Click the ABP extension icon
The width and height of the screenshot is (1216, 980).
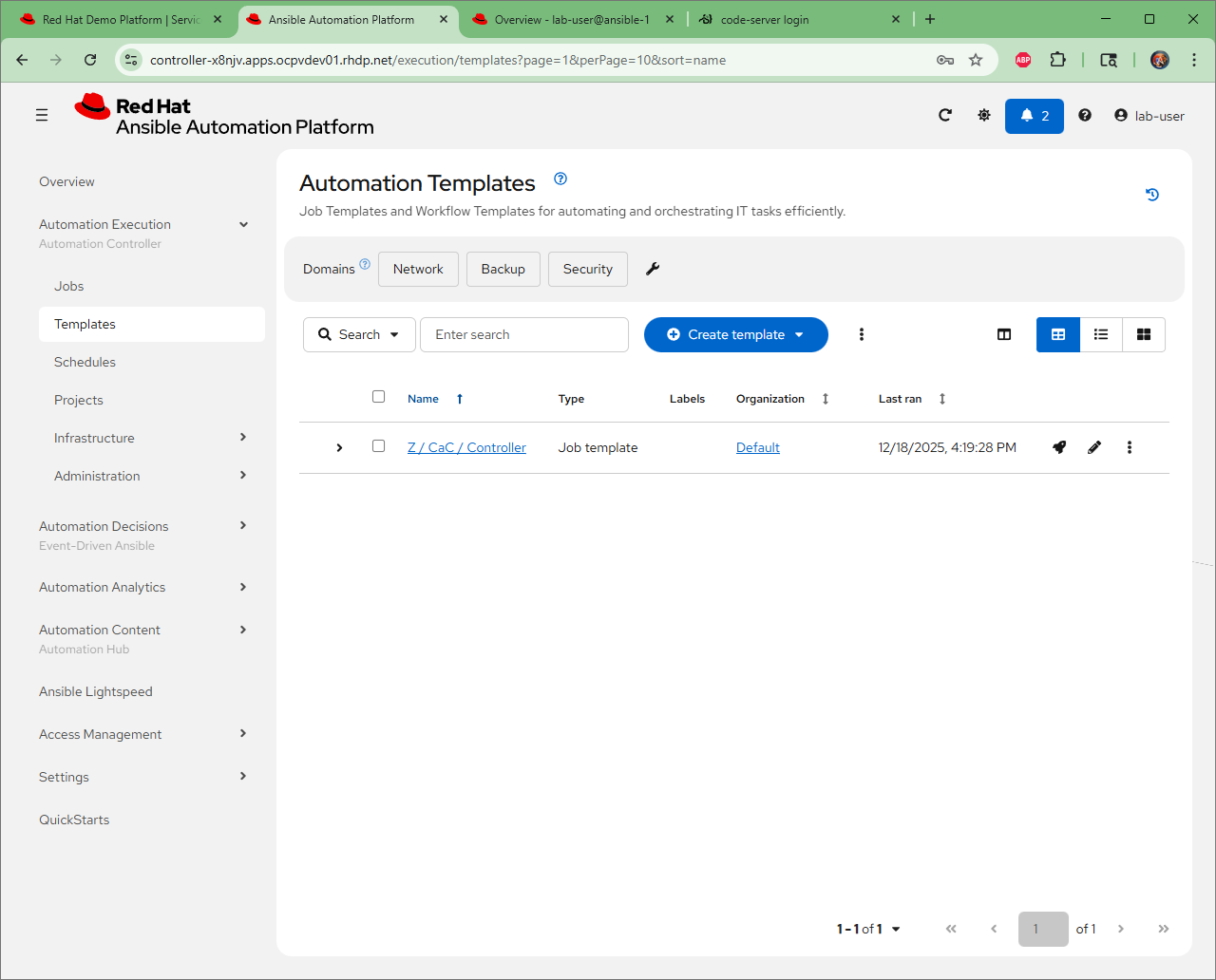click(1023, 60)
